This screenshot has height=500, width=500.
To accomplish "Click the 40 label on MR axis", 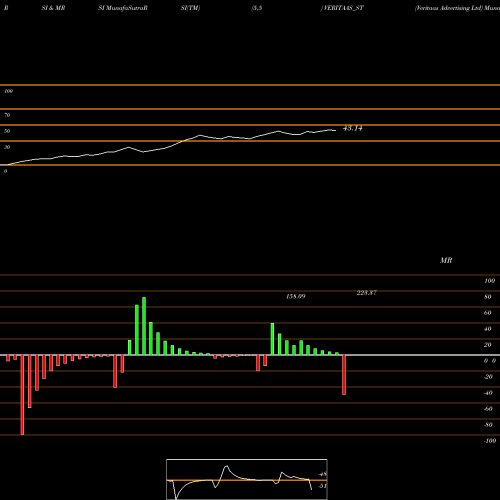I will click(488, 329).
